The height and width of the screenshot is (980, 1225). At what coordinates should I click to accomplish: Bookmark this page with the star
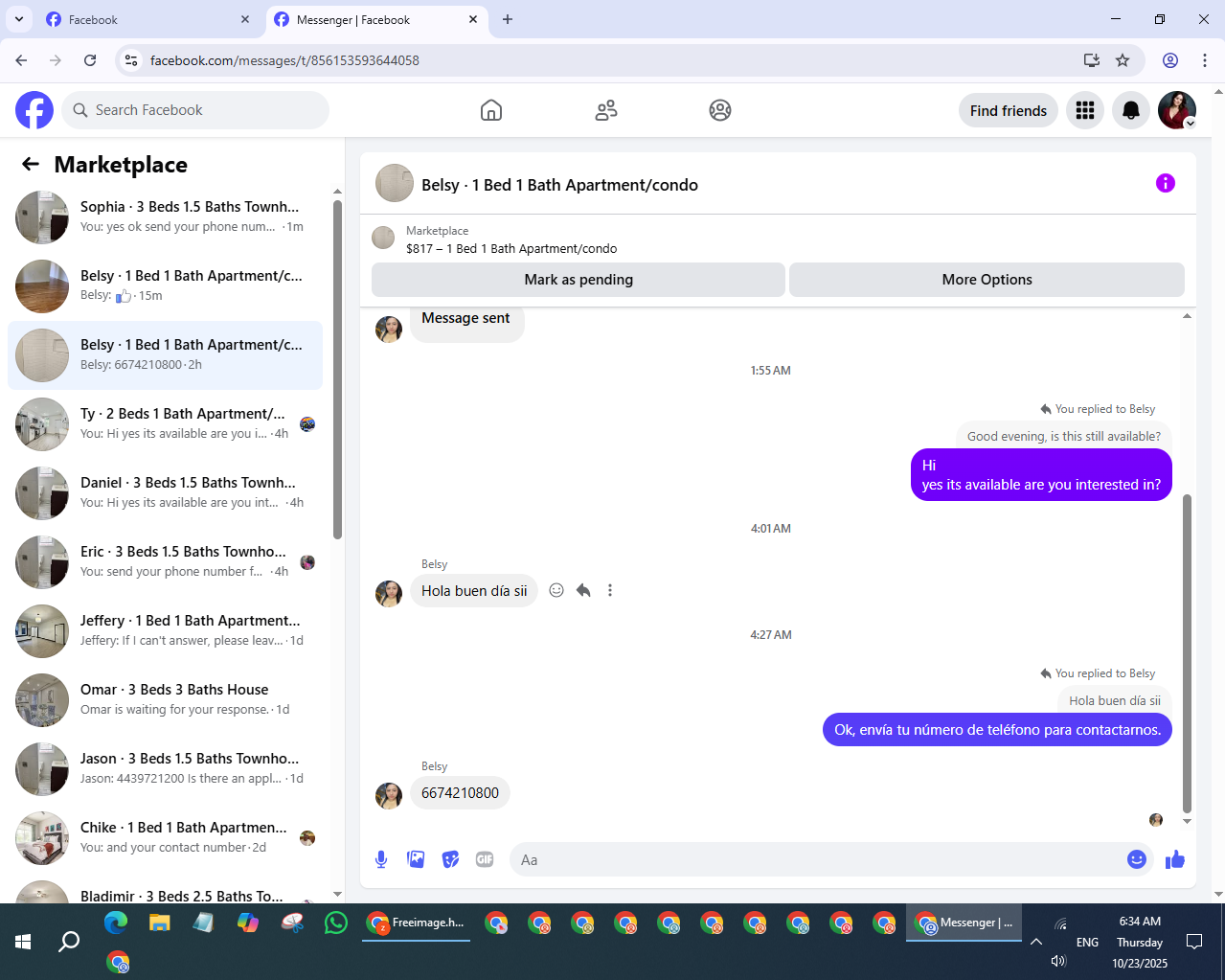click(1123, 60)
